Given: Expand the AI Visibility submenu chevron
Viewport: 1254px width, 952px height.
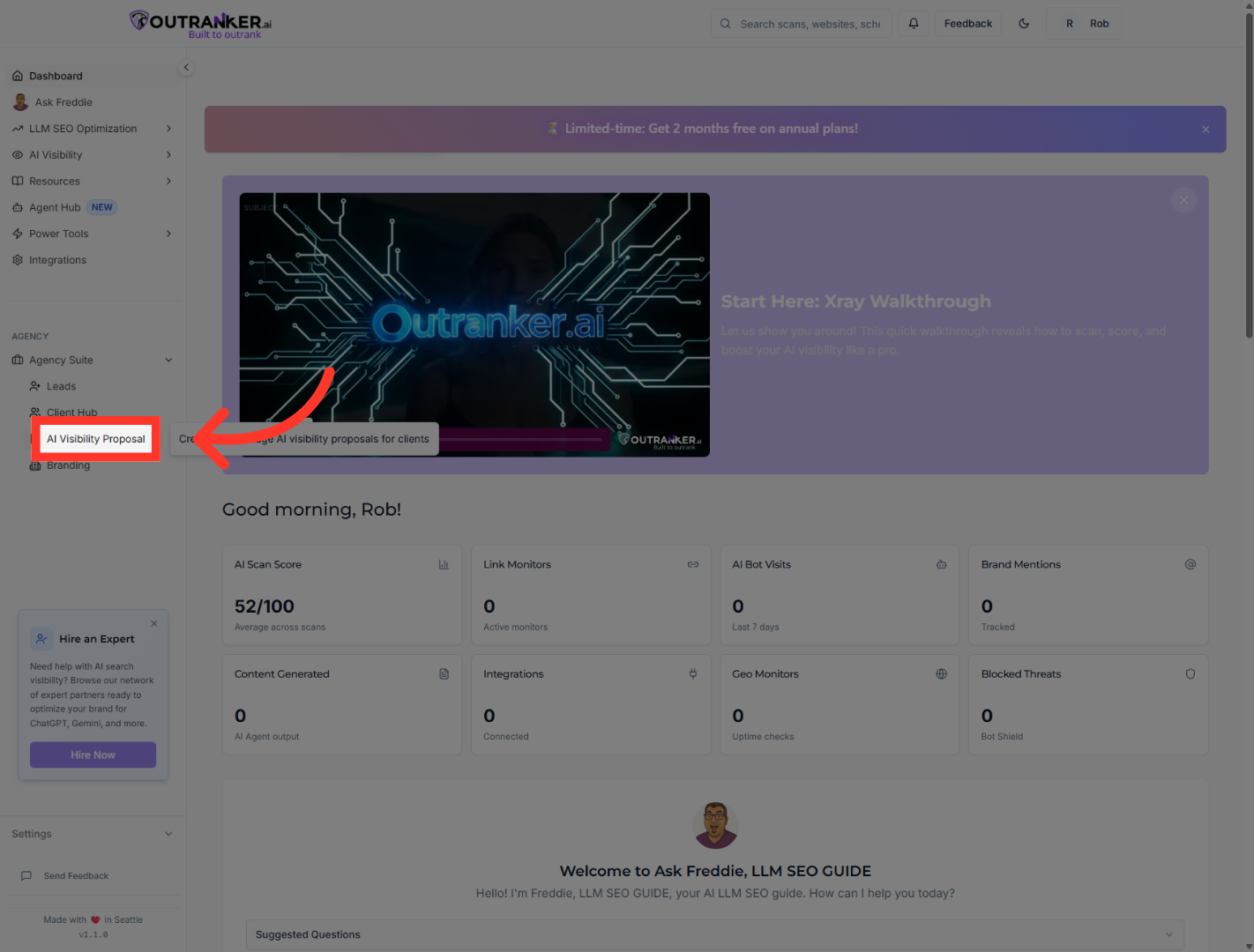Looking at the screenshot, I should click(x=168, y=155).
